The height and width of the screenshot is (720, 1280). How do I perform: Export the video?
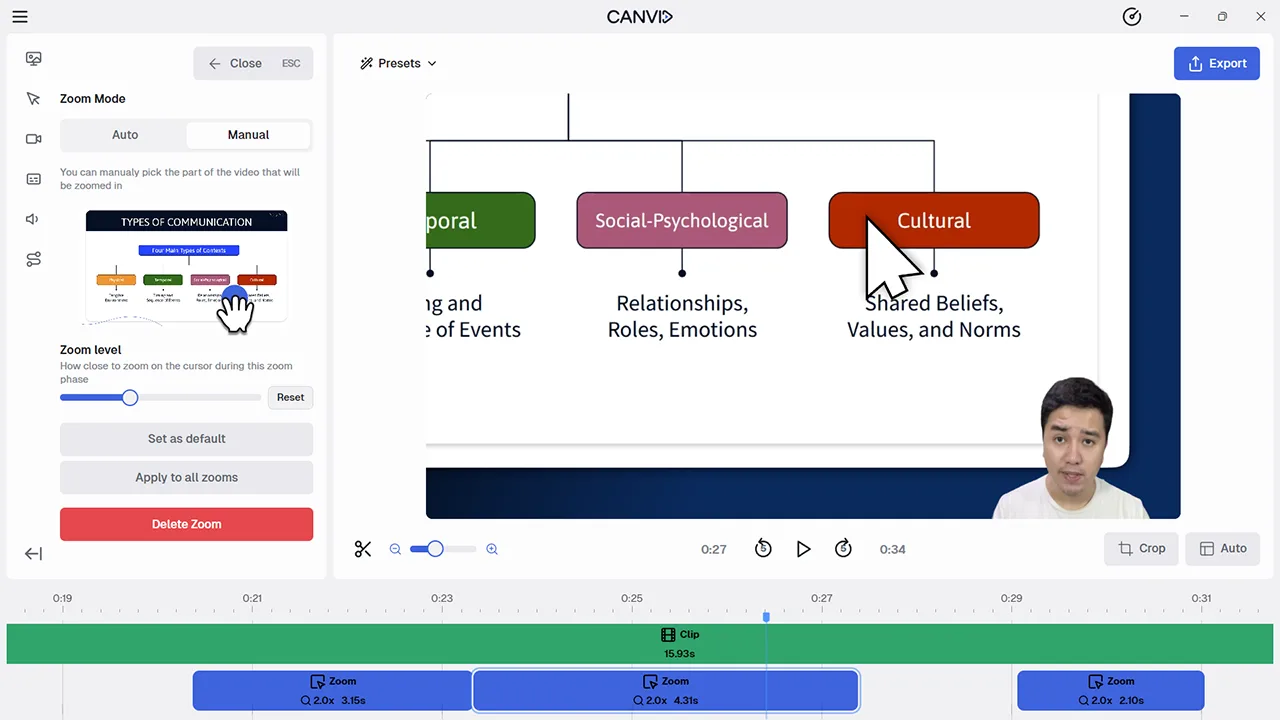point(1216,63)
